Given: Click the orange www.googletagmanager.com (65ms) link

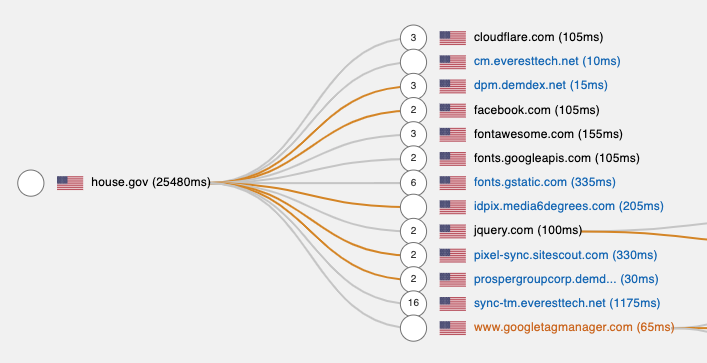Looking at the screenshot, I should pos(574,327).
